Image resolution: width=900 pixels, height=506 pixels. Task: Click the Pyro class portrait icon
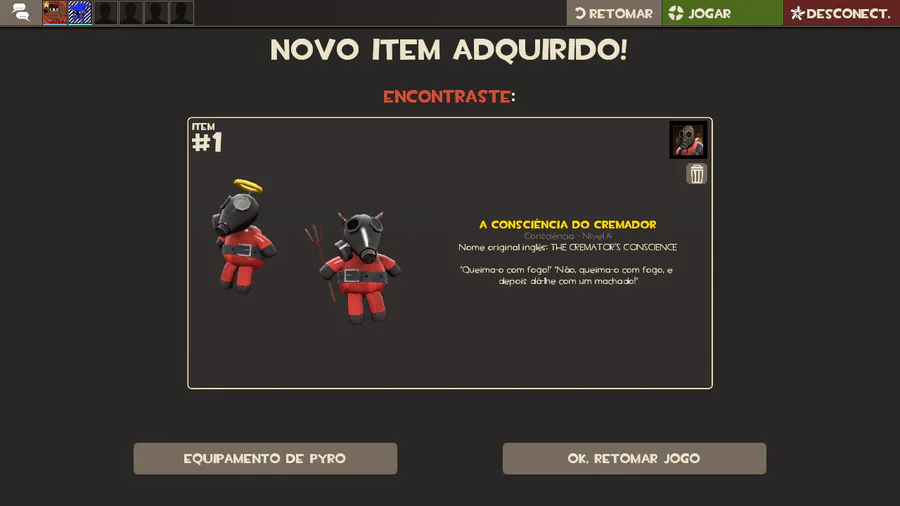(688, 139)
